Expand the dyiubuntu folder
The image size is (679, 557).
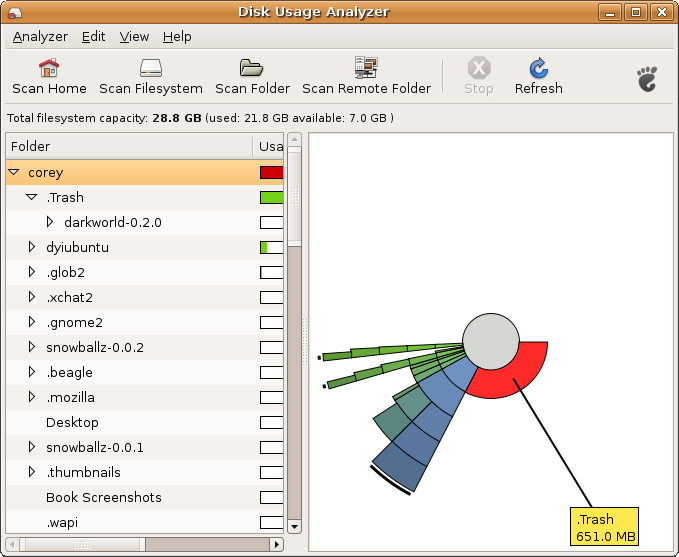point(32,247)
